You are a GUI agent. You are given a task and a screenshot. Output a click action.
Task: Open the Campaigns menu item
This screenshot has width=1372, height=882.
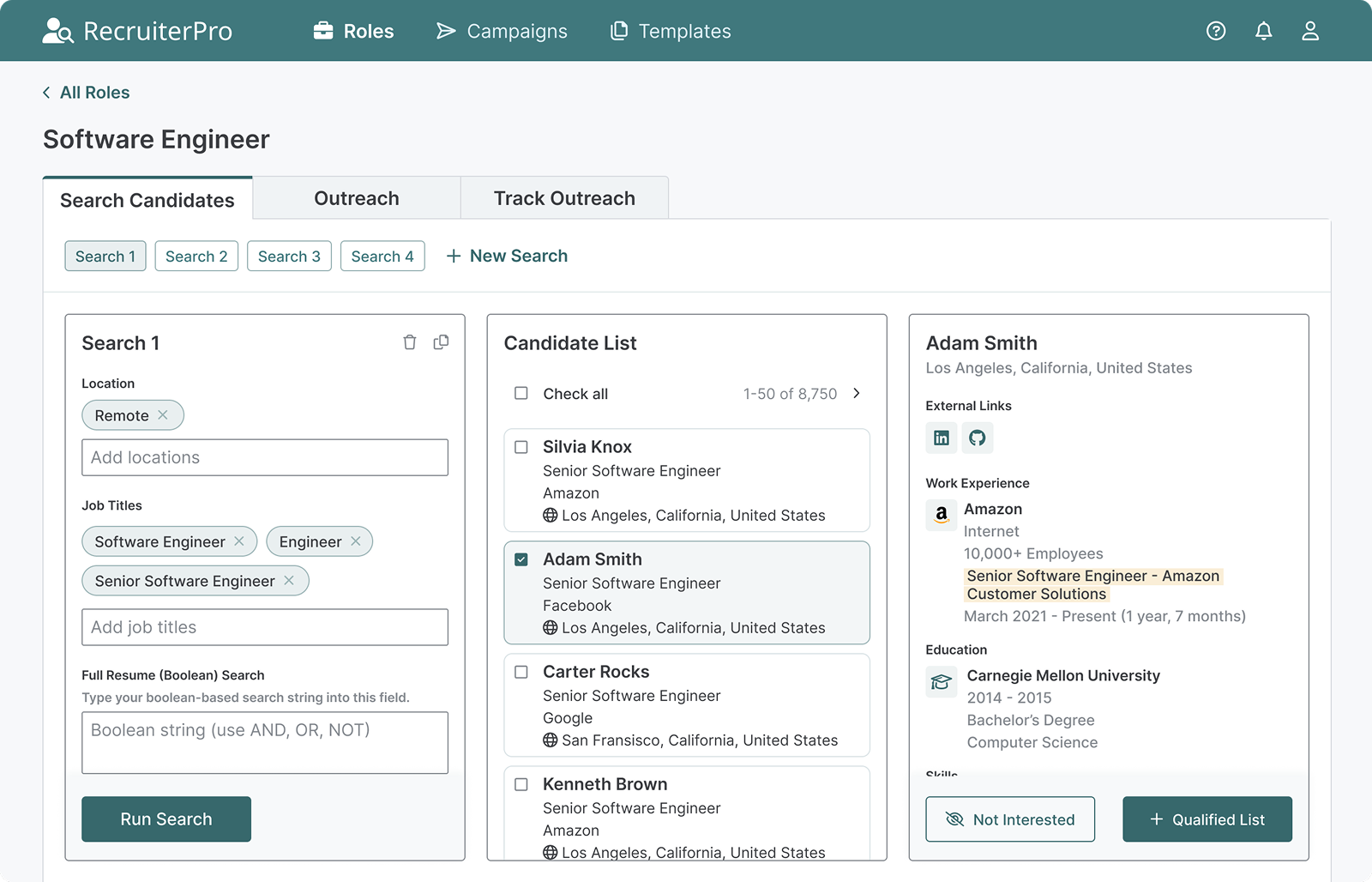[x=502, y=31]
